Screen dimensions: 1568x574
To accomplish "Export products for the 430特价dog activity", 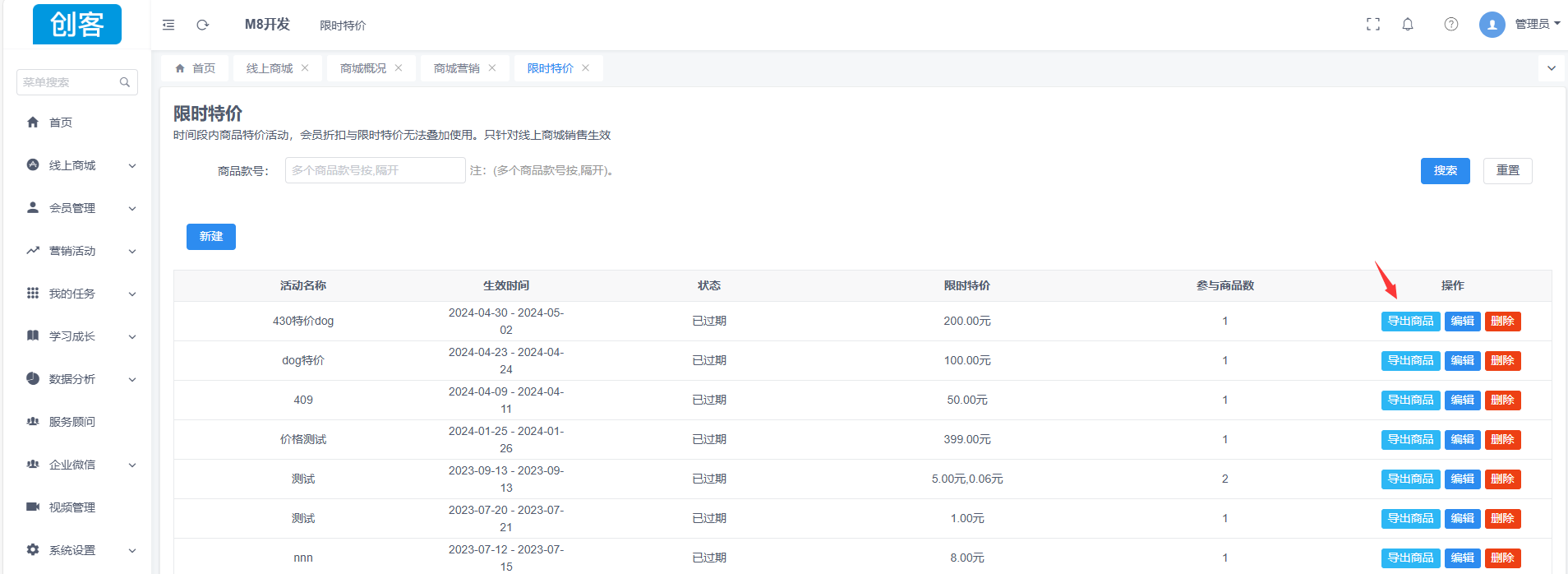I will (x=1410, y=322).
